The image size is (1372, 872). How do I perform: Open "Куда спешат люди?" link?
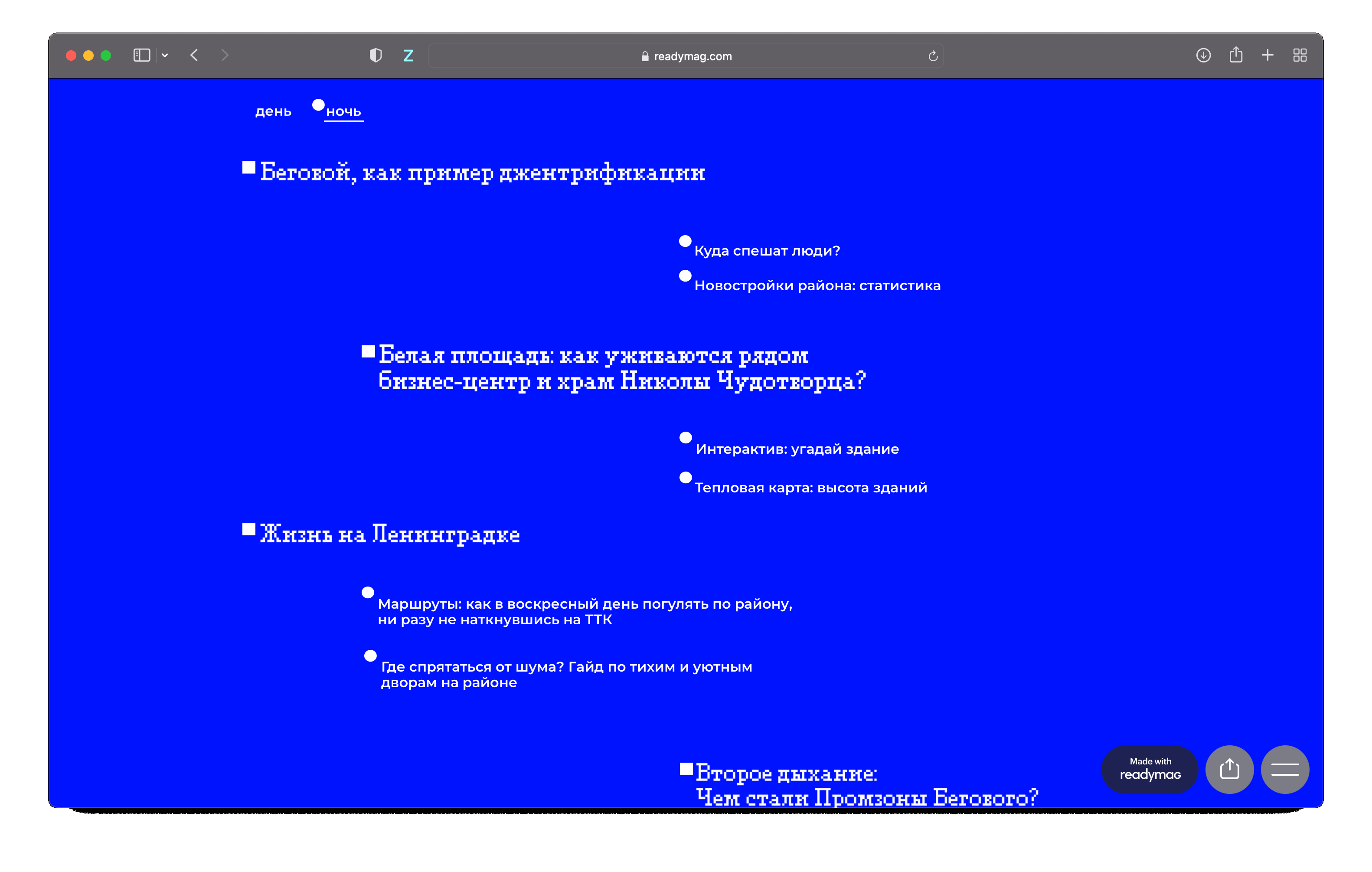click(x=766, y=251)
